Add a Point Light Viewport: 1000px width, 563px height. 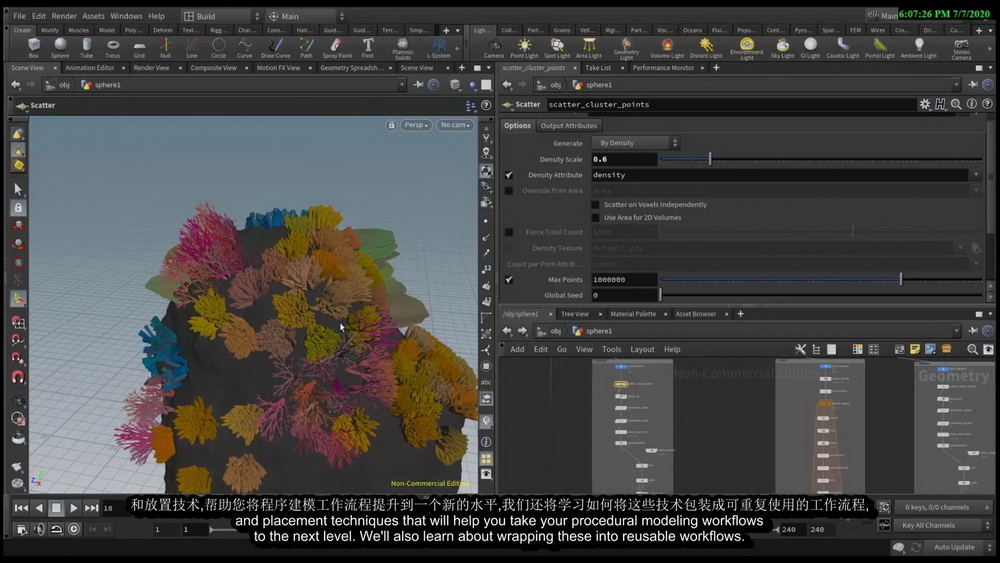(x=524, y=48)
